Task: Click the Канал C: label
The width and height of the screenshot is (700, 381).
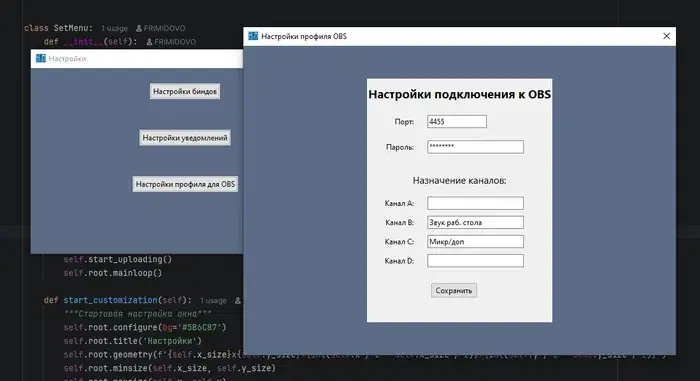Action: [399, 242]
